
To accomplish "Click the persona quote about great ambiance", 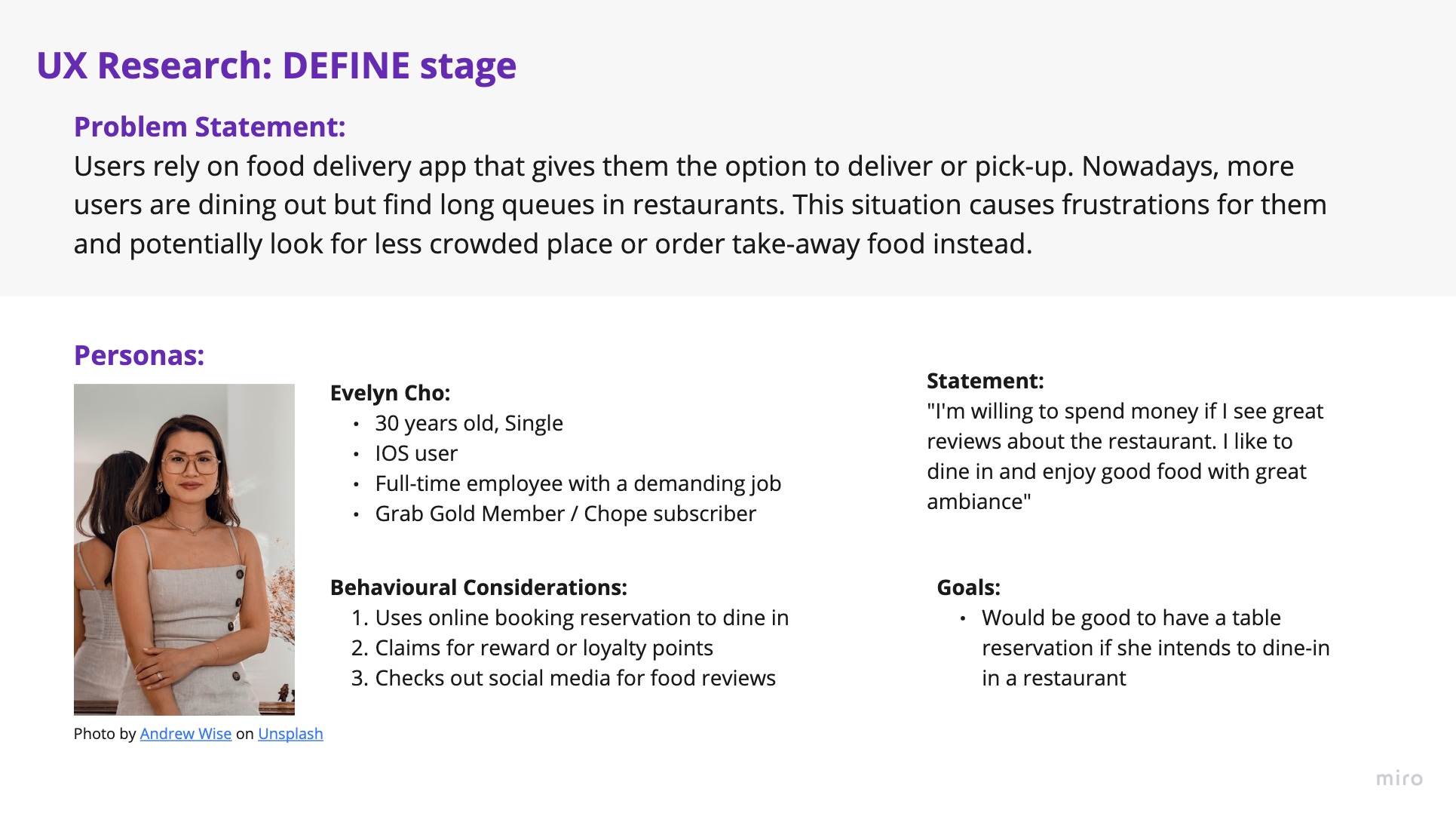I will [x=1123, y=456].
